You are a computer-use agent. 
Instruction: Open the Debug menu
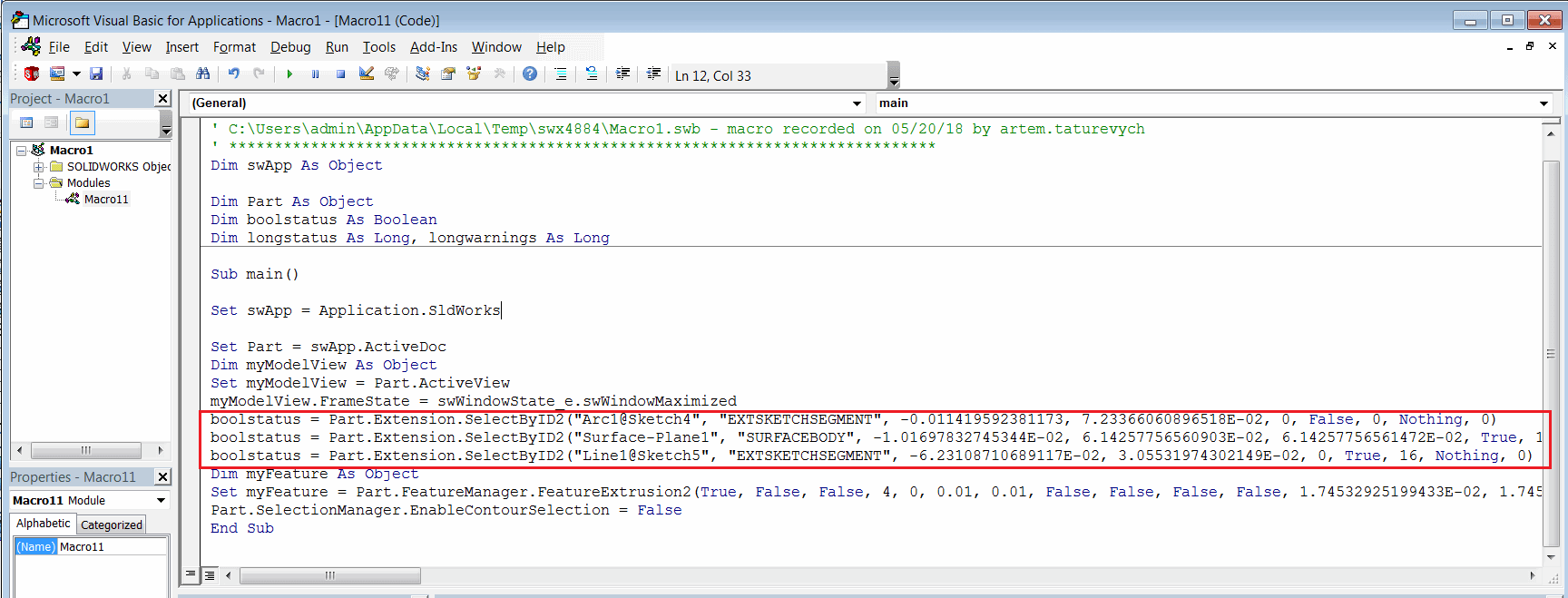[290, 47]
